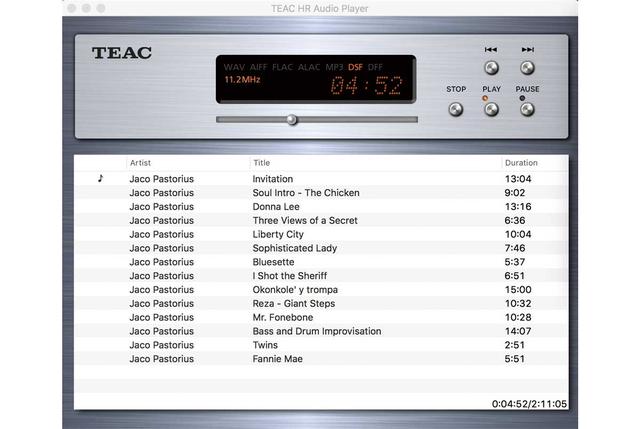640x429 pixels.
Task: Pause playback with the PAUSE button
Action: pos(527,109)
